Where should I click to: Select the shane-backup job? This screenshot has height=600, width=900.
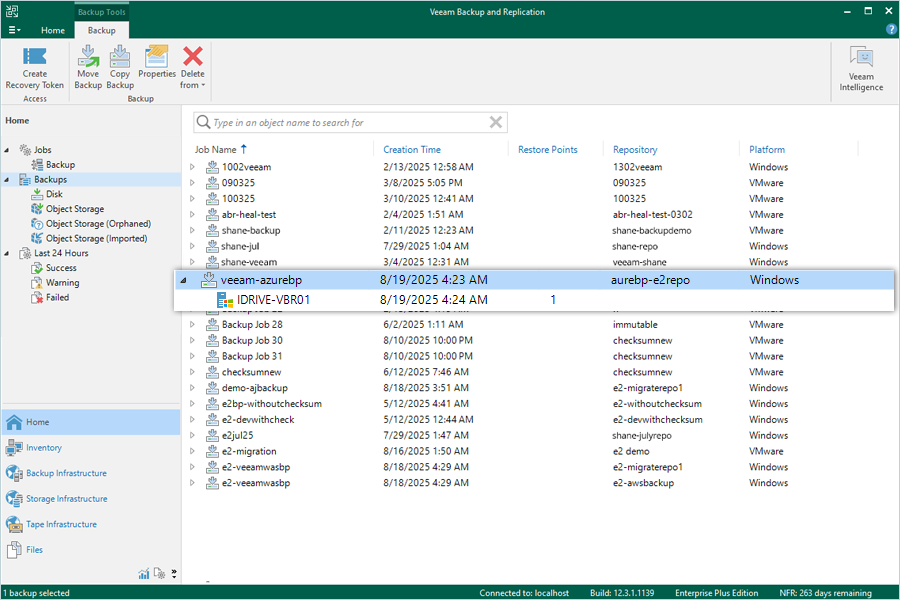[x=251, y=230]
